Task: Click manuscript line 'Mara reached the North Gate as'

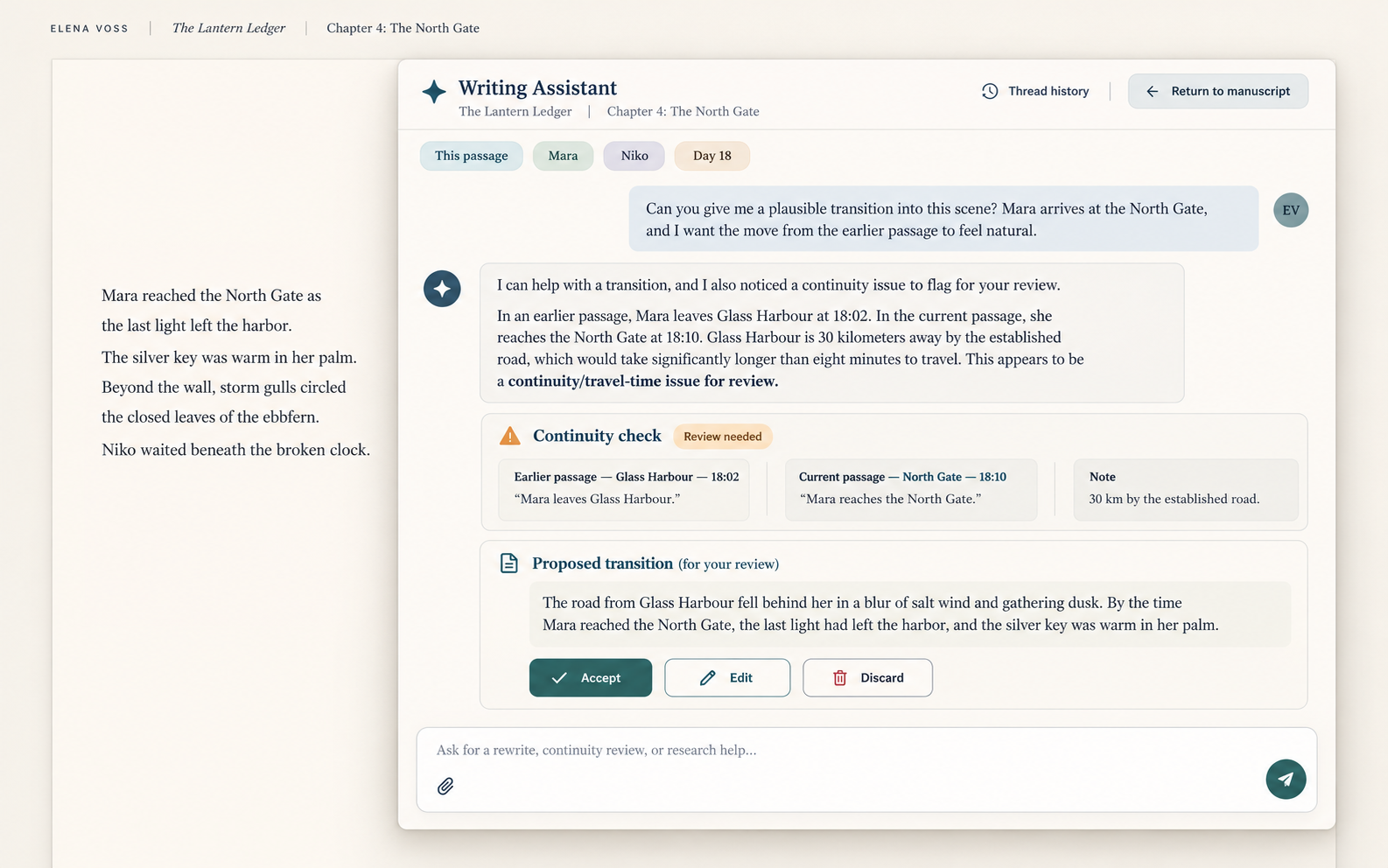Action: tap(211, 296)
